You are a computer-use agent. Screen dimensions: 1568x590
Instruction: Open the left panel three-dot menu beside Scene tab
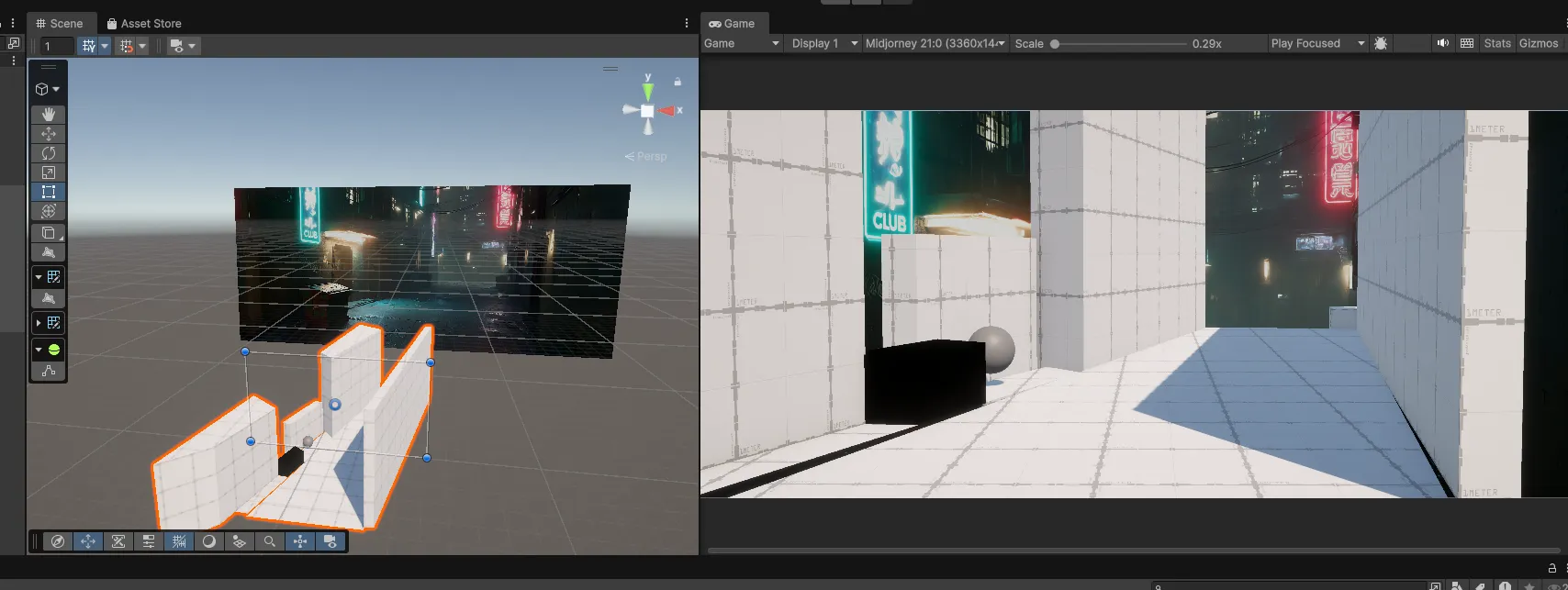click(13, 23)
